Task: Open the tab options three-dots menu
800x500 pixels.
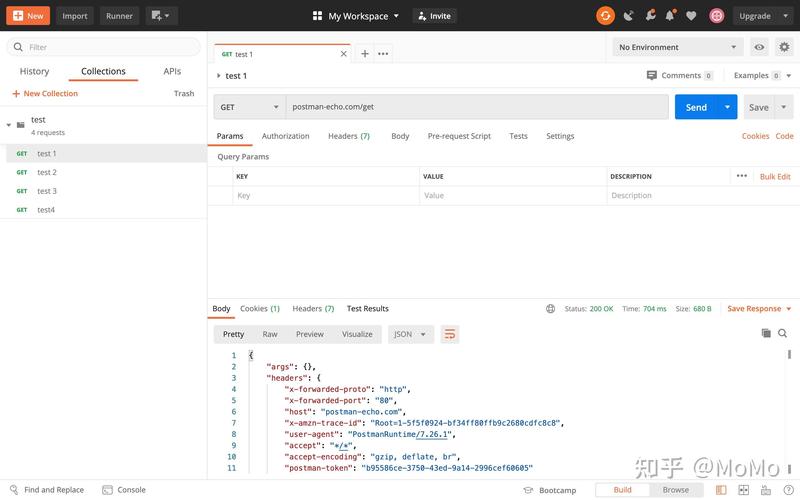Action: tap(383, 54)
